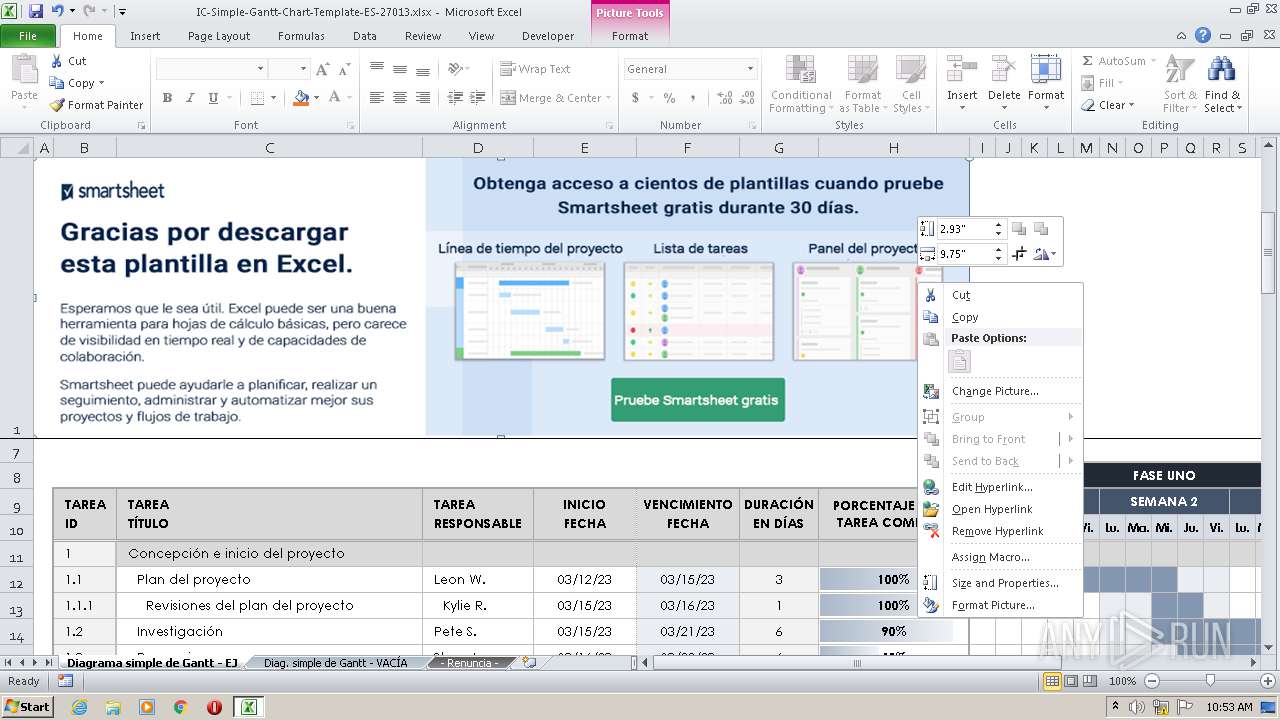Click the Decrease Indent icon
This screenshot has width=1280, height=720.
[455, 98]
